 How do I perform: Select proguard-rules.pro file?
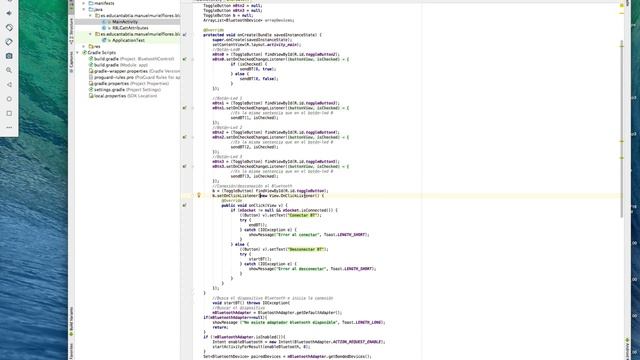point(137,77)
